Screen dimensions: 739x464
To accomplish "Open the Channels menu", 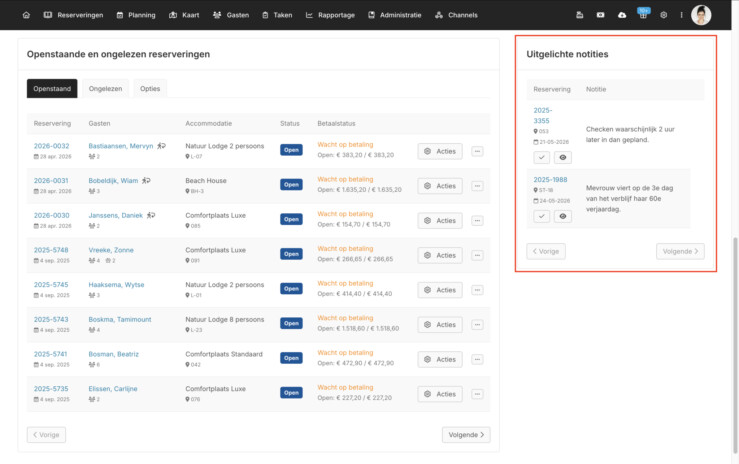I will point(456,15).
